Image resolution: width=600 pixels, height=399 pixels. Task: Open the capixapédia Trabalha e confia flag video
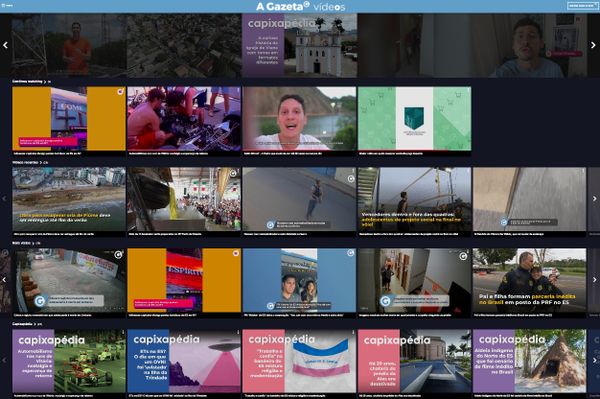pyautogui.click(x=299, y=363)
